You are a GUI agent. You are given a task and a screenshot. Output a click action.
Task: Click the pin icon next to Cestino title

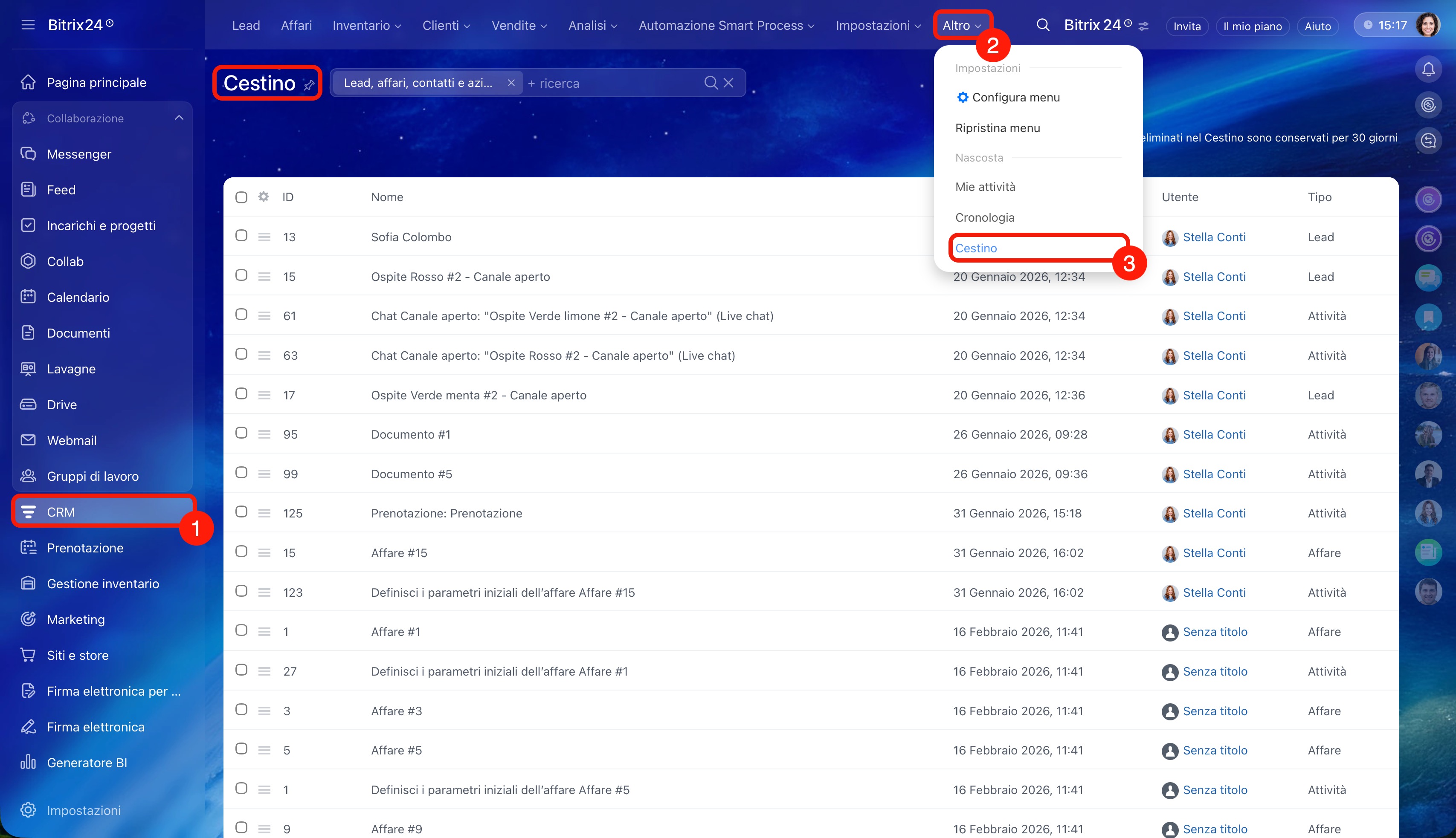tap(309, 85)
